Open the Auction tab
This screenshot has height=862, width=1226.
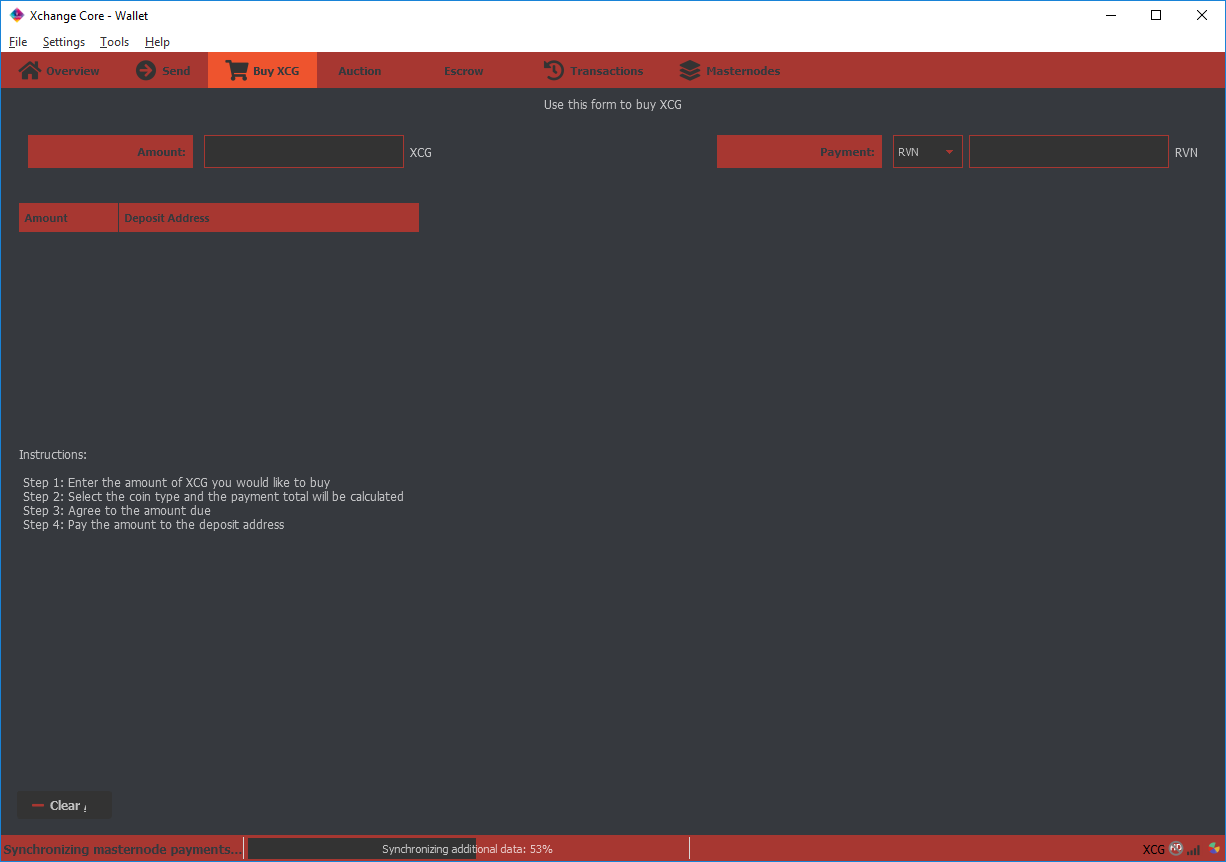click(x=360, y=71)
